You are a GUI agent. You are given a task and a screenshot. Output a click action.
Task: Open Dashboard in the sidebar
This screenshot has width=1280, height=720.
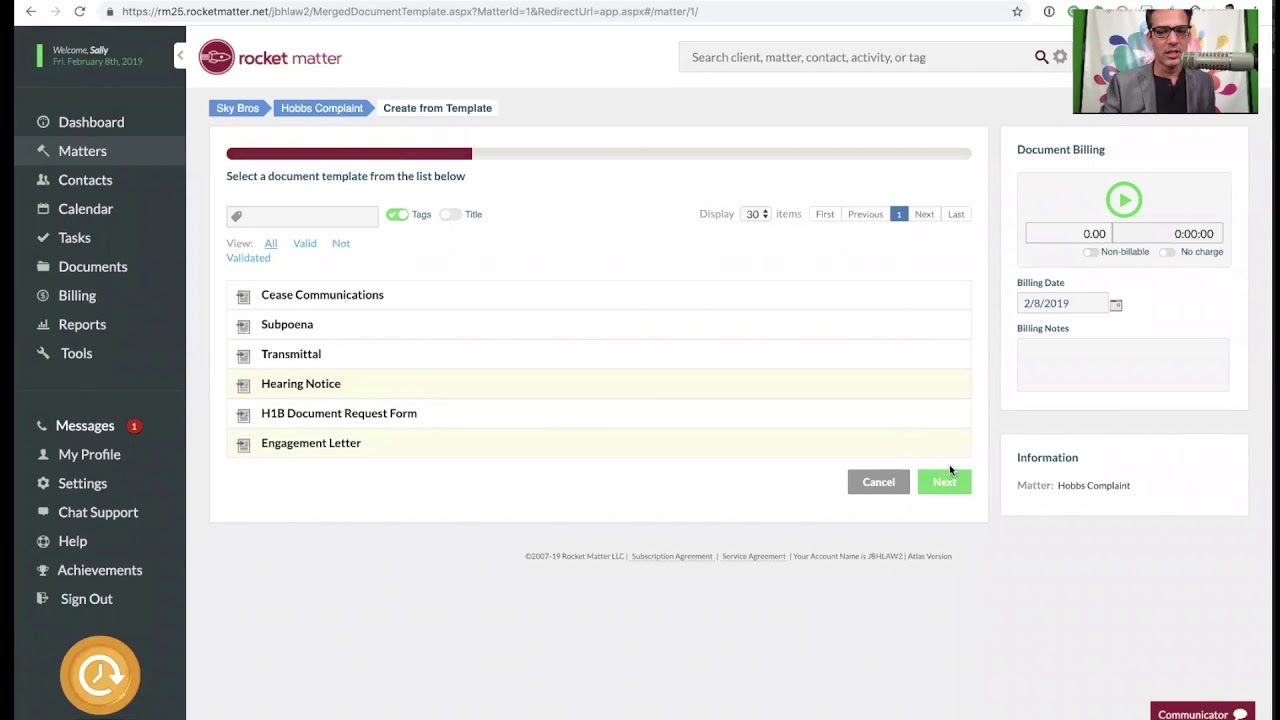click(91, 122)
